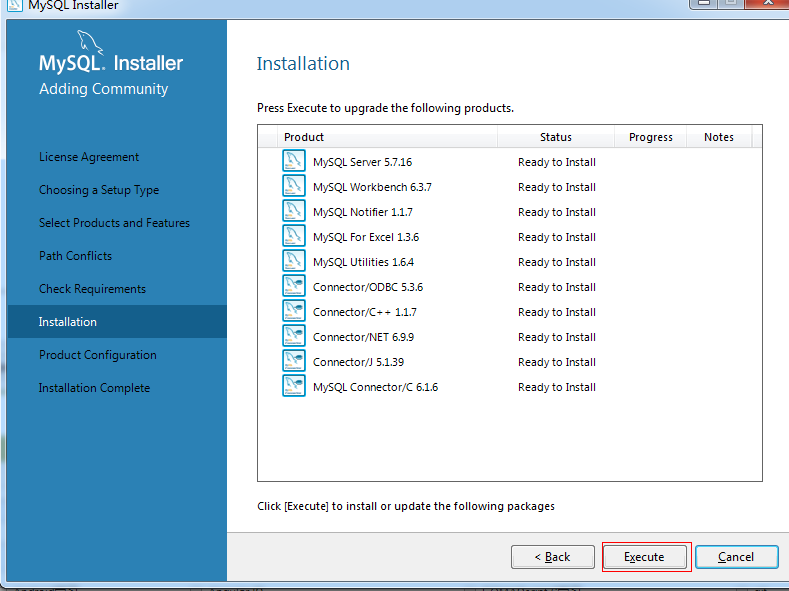Viewport: 789px width, 591px height.
Task: Select the Connector/J 5.1.39 row
Action: click(510, 362)
